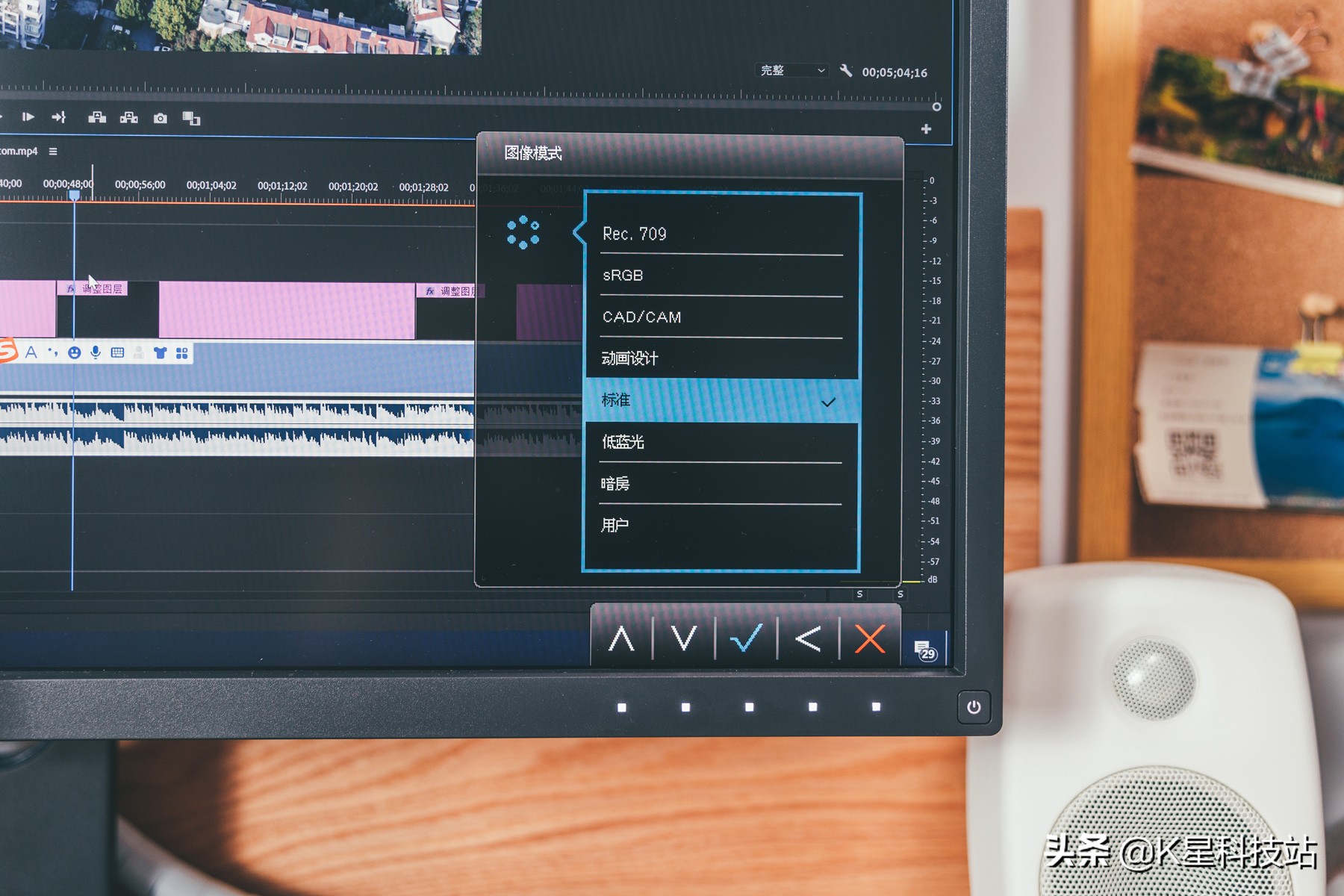Click the 00;05;04;16 duration timecode

click(x=895, y=72)
